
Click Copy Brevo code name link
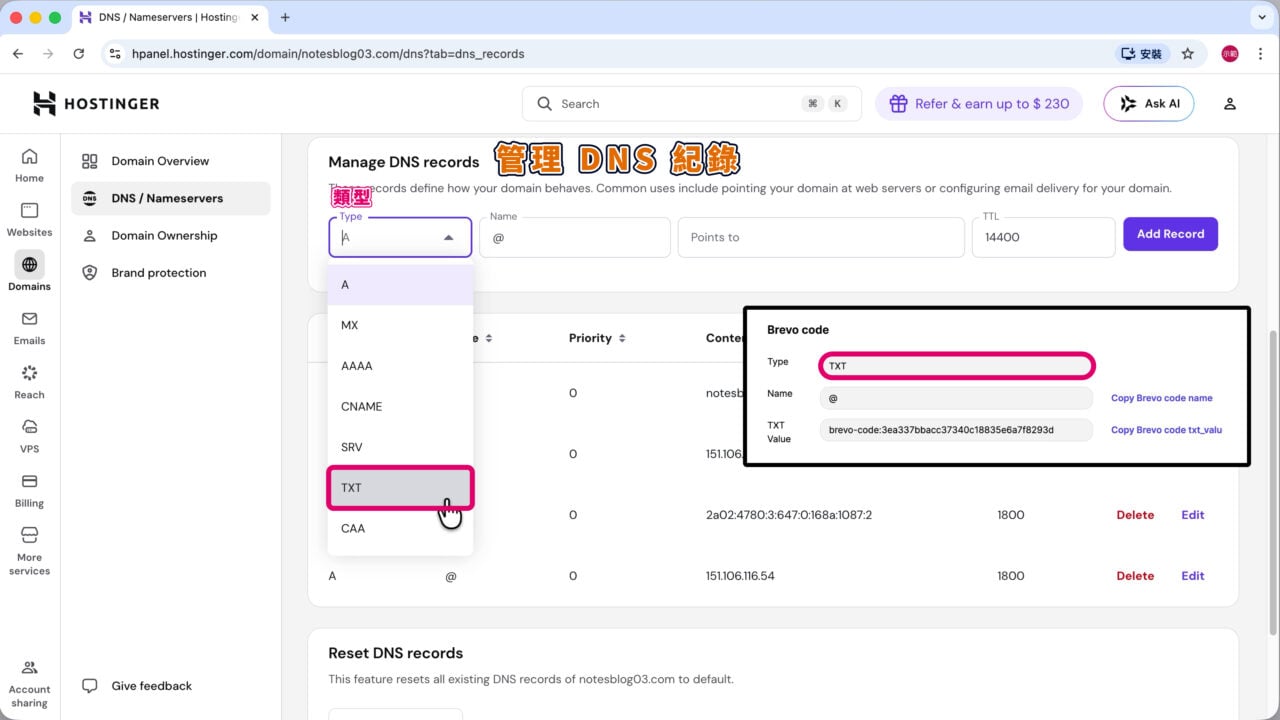[1161, 398]
